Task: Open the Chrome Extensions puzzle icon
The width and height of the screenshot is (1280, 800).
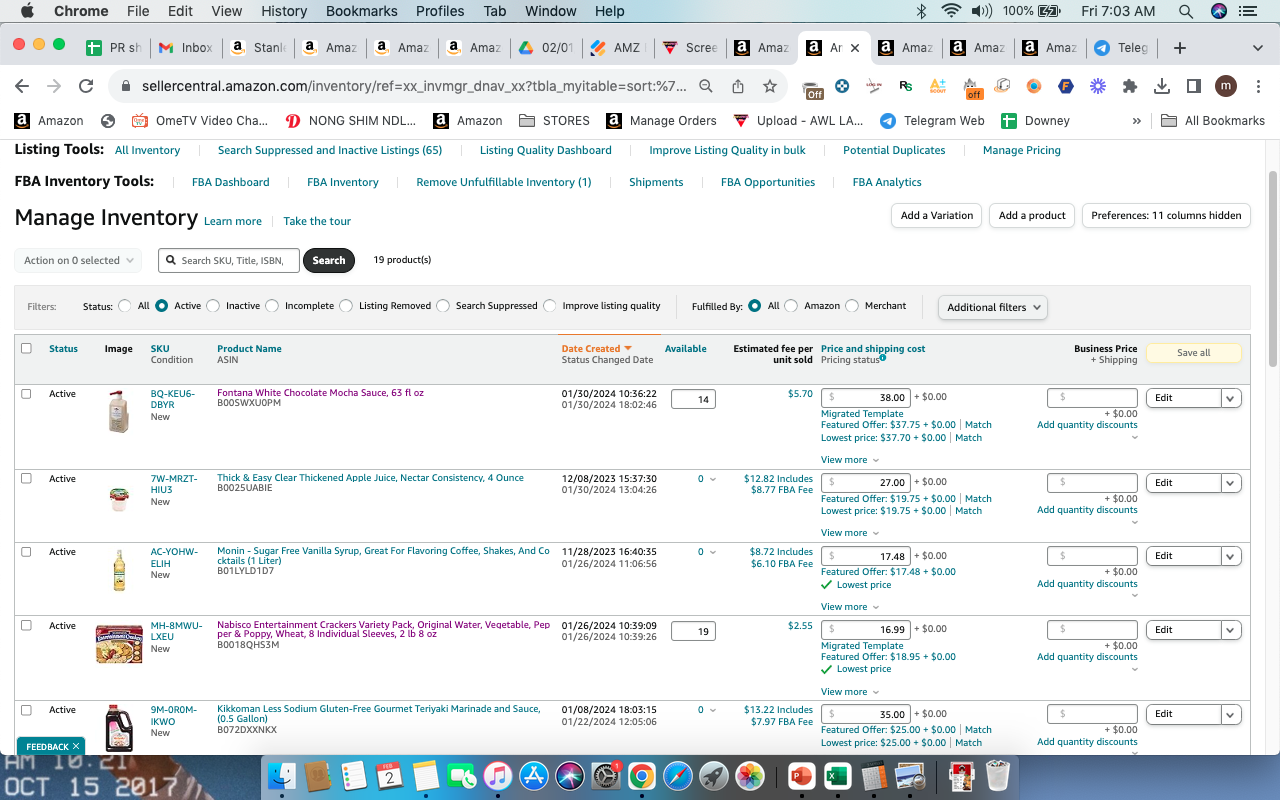Action: (x=1130, y=86)
